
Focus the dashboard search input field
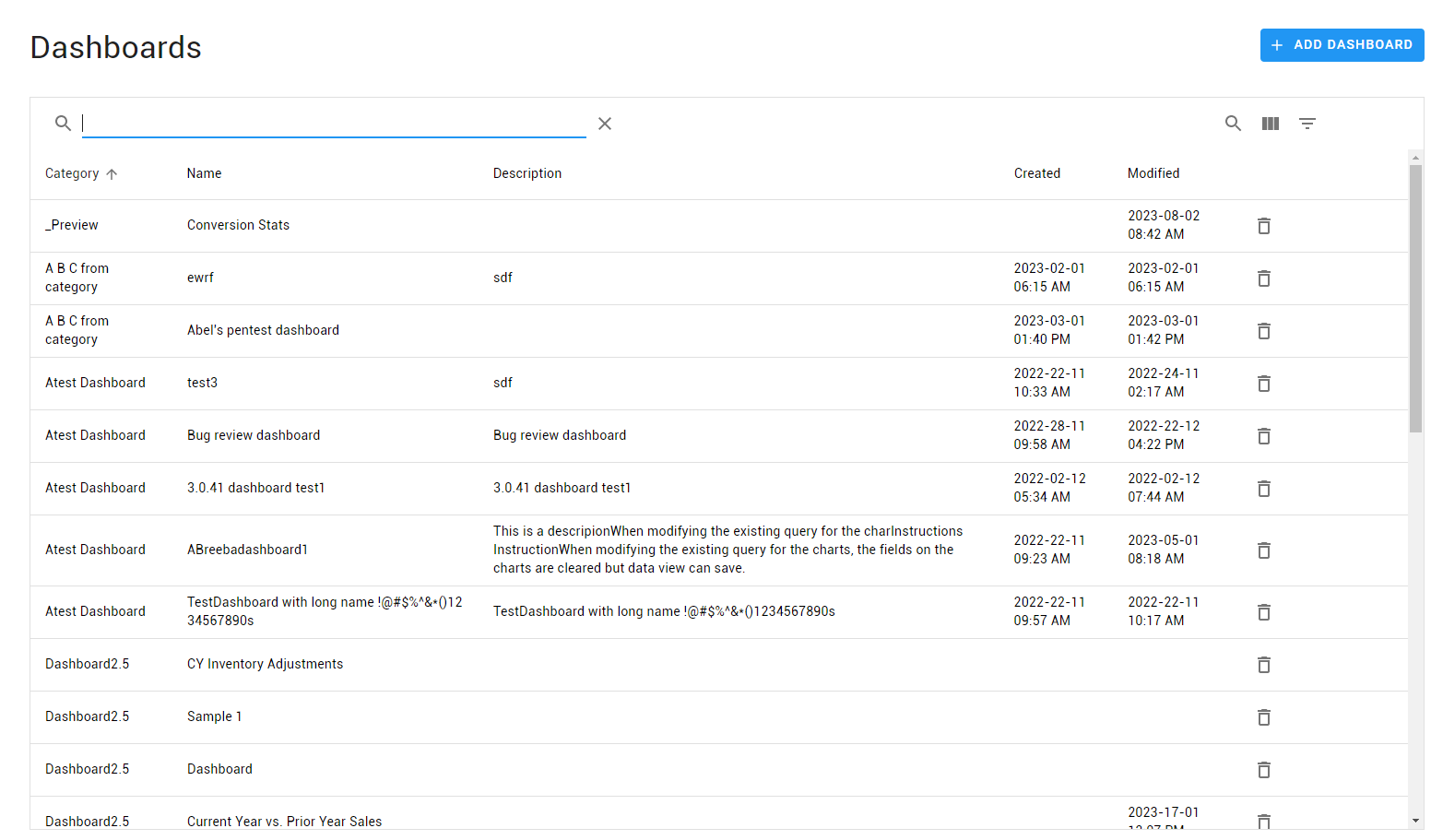pyautogui.click(x=334, y=124)
